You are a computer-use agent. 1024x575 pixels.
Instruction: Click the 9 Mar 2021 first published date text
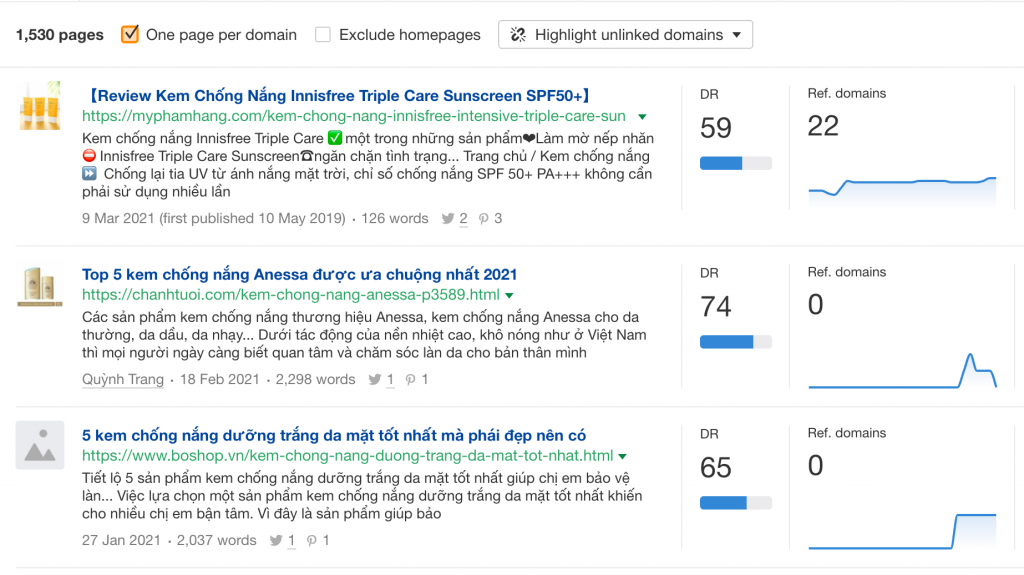(x=214, y=219)
